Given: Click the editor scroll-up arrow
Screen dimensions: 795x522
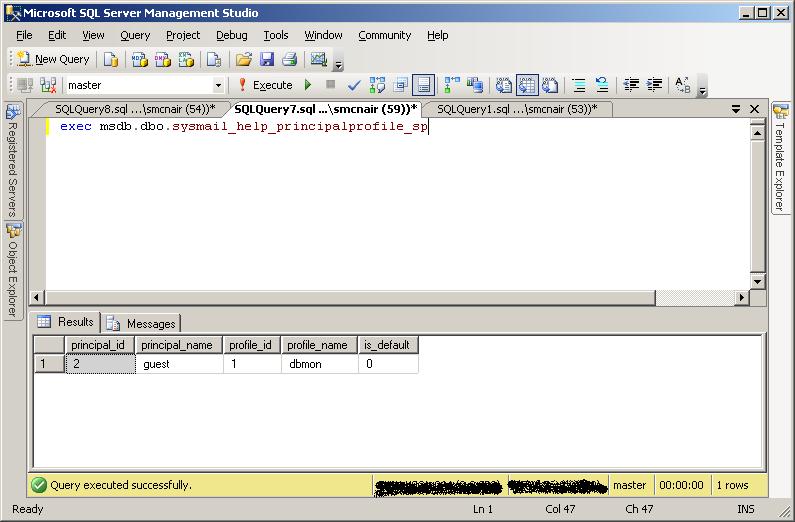Looking at the screenshot, I should [x=757, y=133].
